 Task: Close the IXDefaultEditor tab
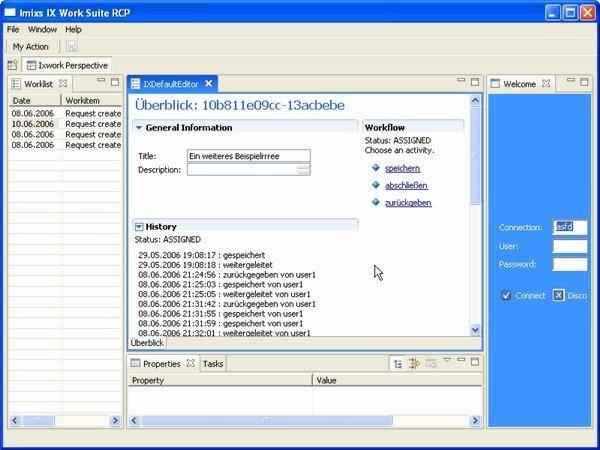tap(209, 83)
